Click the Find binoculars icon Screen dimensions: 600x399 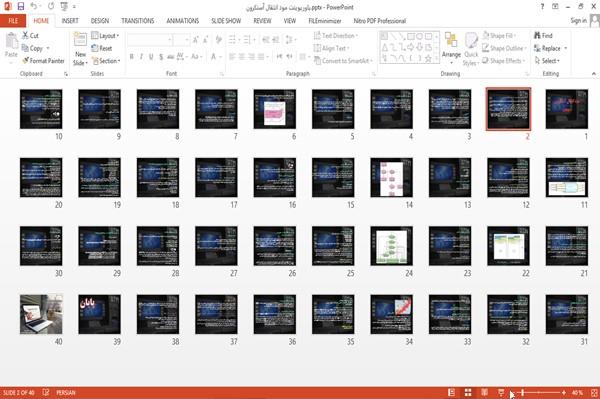(x=538, y=36)
